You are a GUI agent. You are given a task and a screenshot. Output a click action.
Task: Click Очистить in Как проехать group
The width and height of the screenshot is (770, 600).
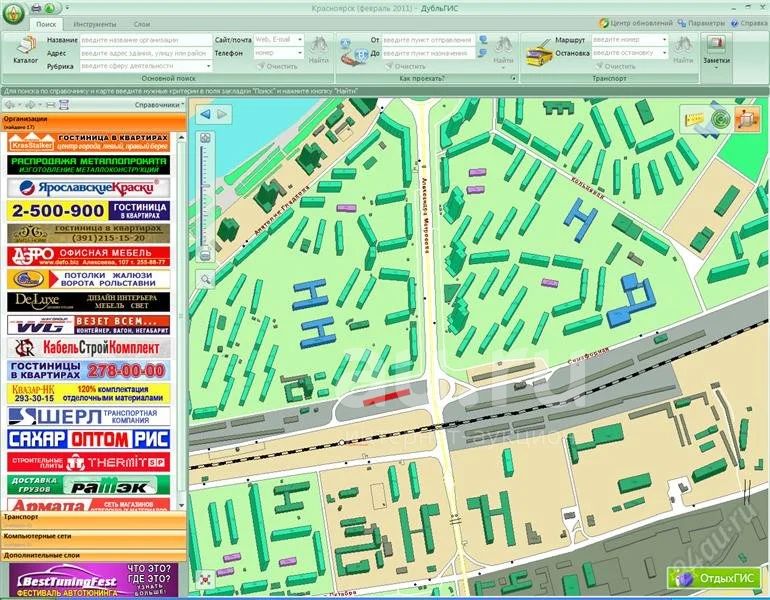[x=406, y=66]
